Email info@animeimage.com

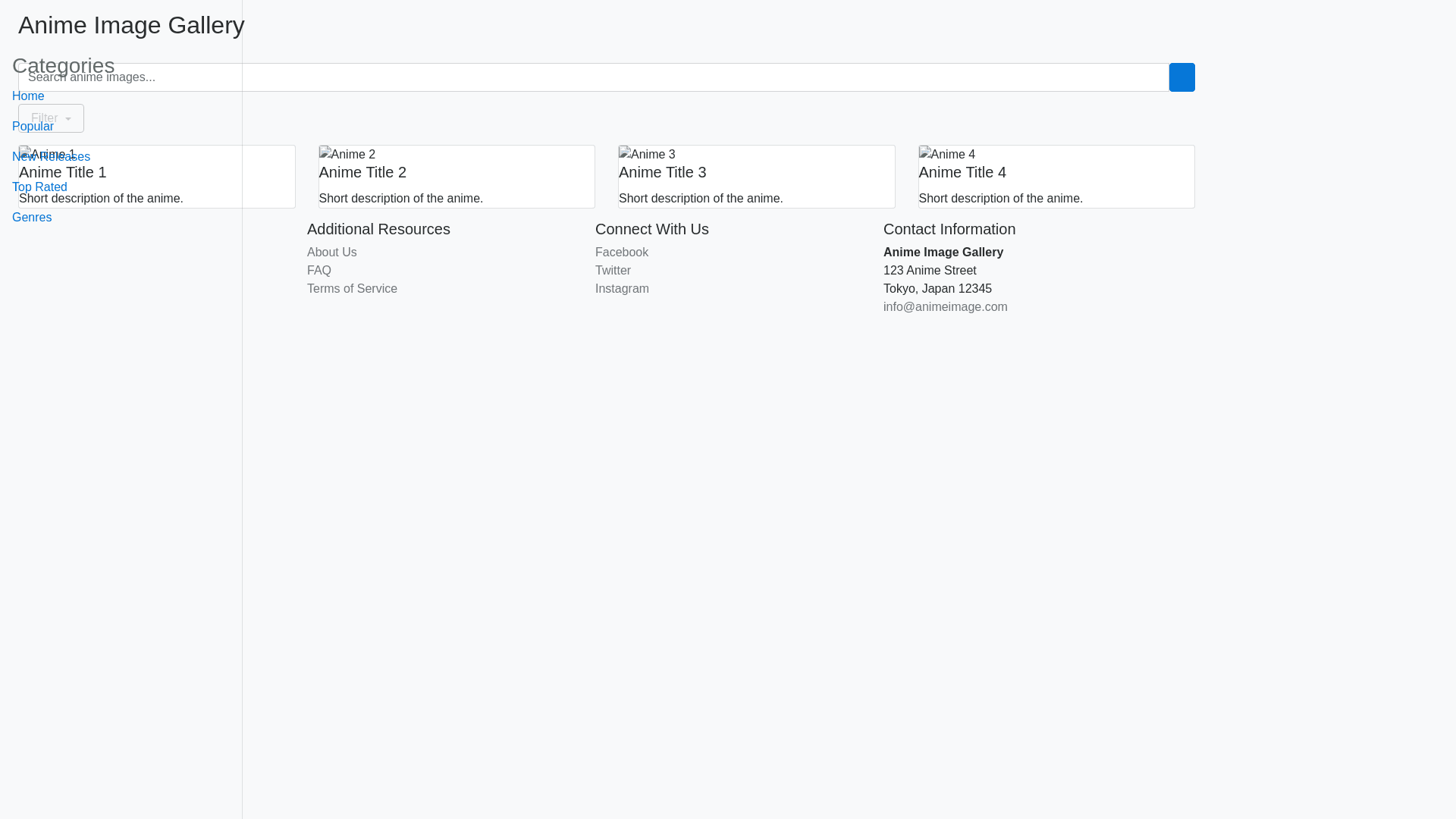coord(945,306)
